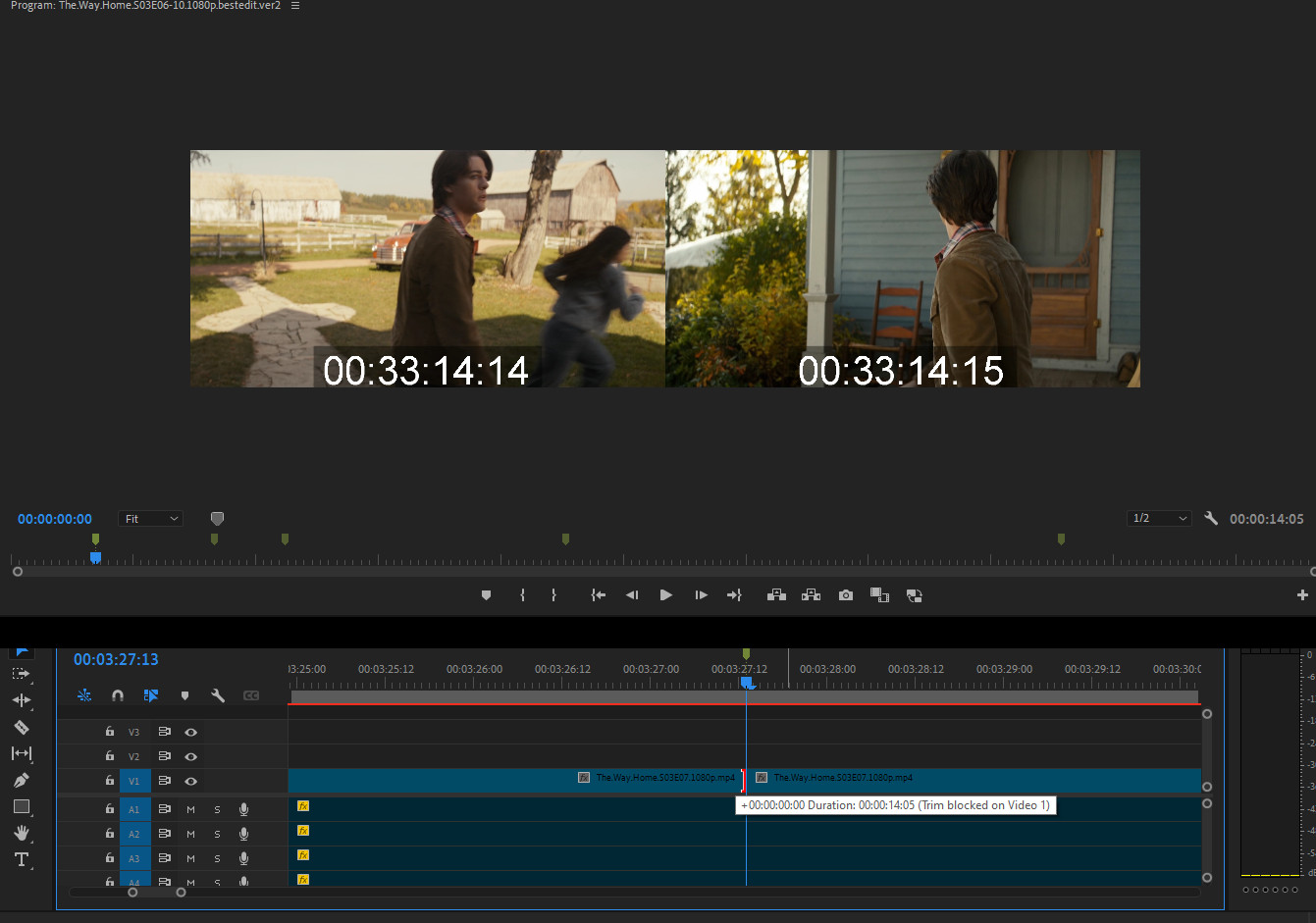Click the timeline horizontal zoom scrollbar
Image resolution: width=1316 pixels, height=923 pixels.
pyautogui.click(x=157, y=892)
